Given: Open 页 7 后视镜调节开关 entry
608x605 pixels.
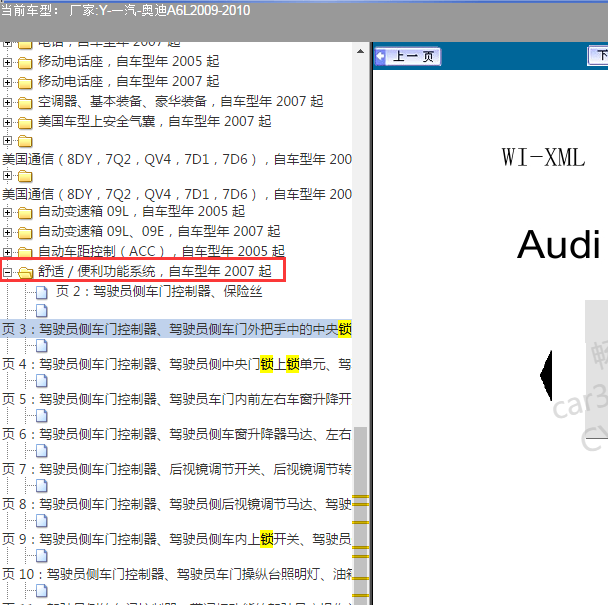Looking at the screenshot, I should pyautogui.click(x=176, y=469).
